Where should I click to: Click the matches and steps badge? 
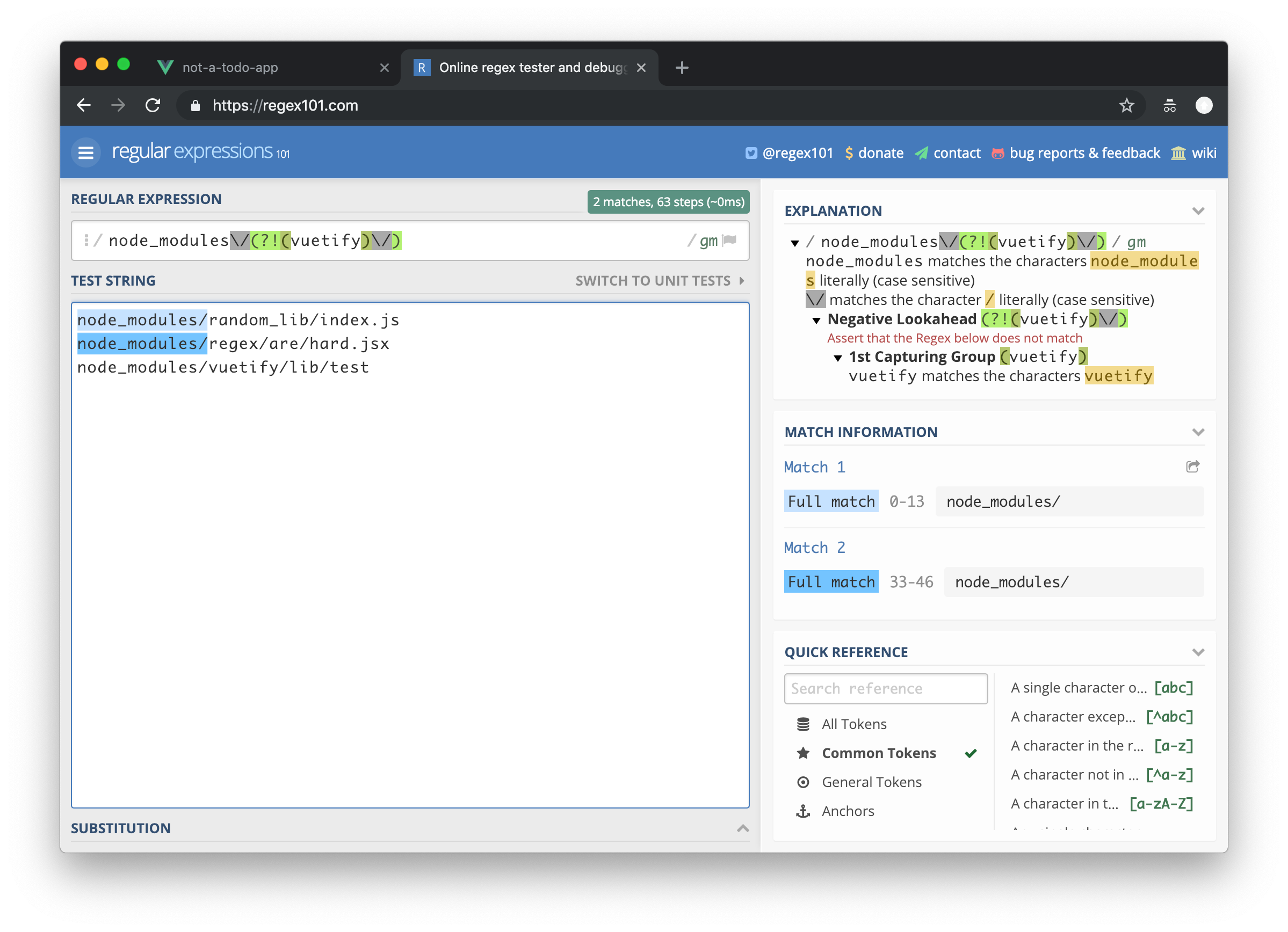tap(668, 201)
